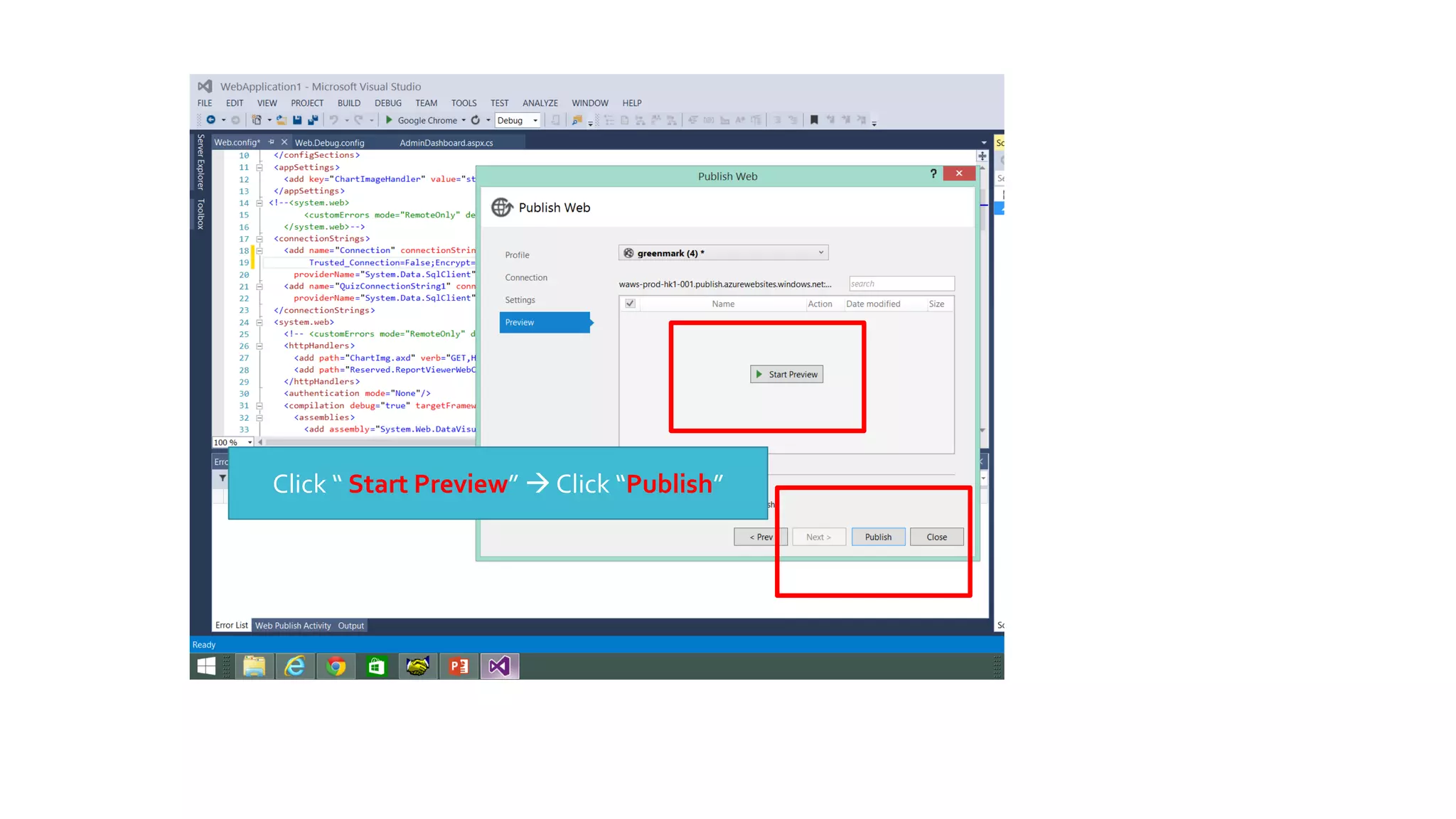The width and height of the screenshot is (1456, 819).
Task: Click the Start Preview button
Action: 786,375
